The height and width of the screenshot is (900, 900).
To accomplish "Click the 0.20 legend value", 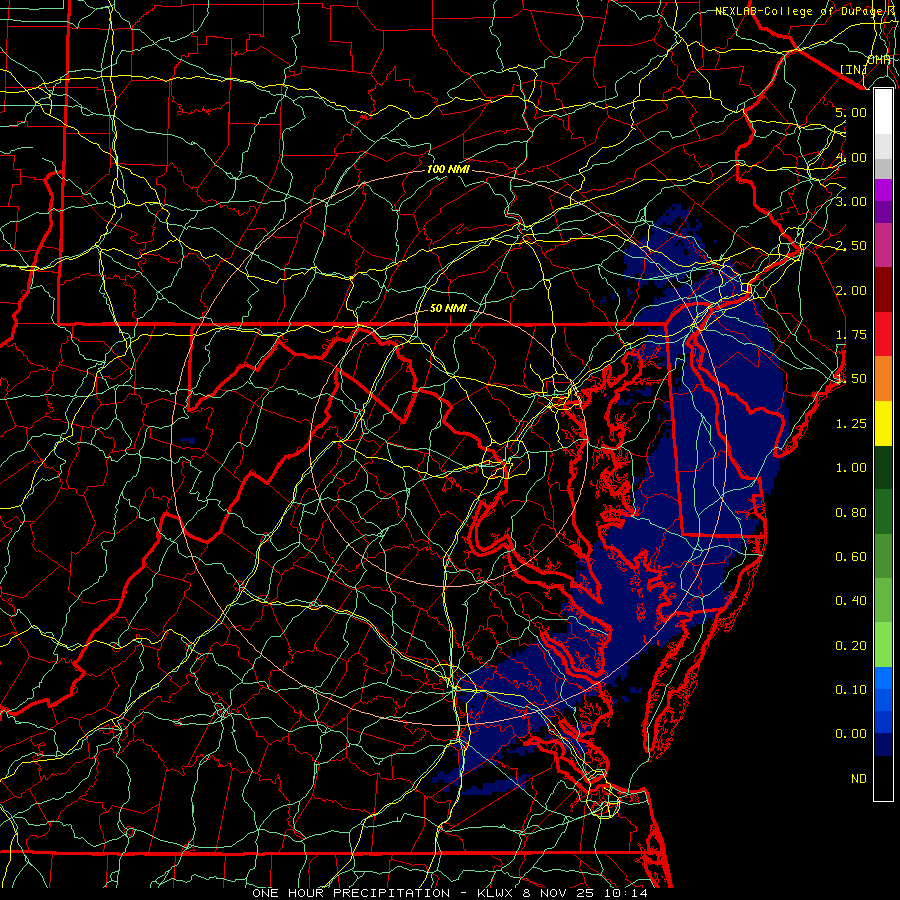I will click(x=851, y=646).
